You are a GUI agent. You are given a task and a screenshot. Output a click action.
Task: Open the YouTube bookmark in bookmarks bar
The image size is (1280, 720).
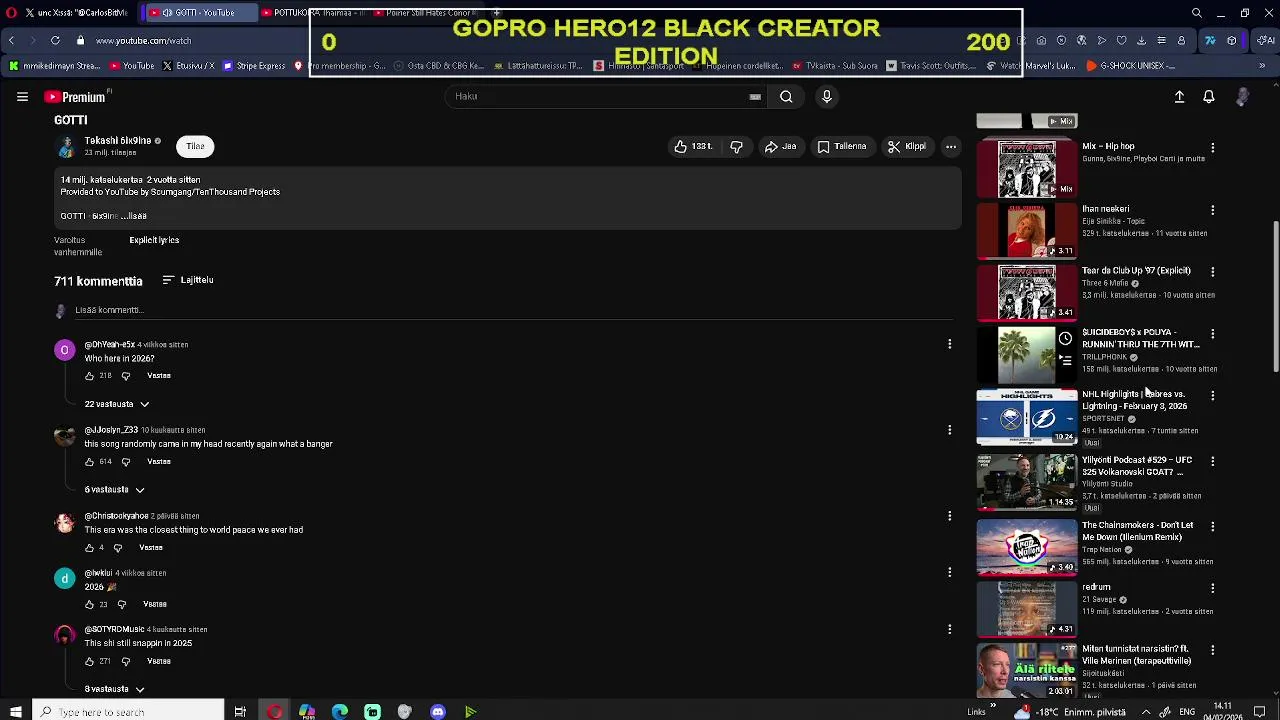tap(132, 66)
